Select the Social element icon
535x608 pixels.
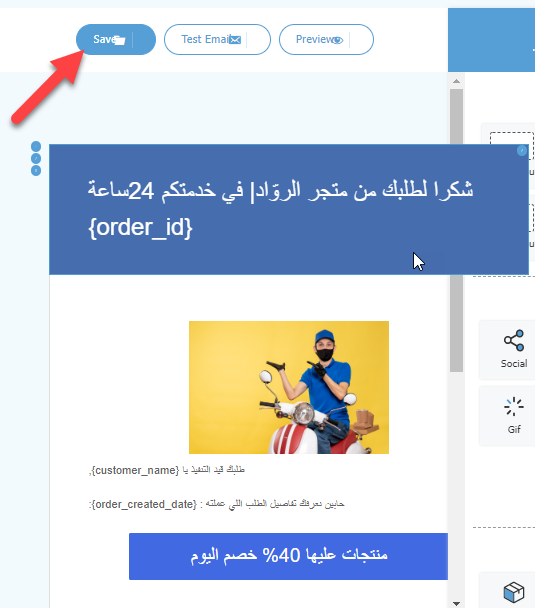point(514,340)
